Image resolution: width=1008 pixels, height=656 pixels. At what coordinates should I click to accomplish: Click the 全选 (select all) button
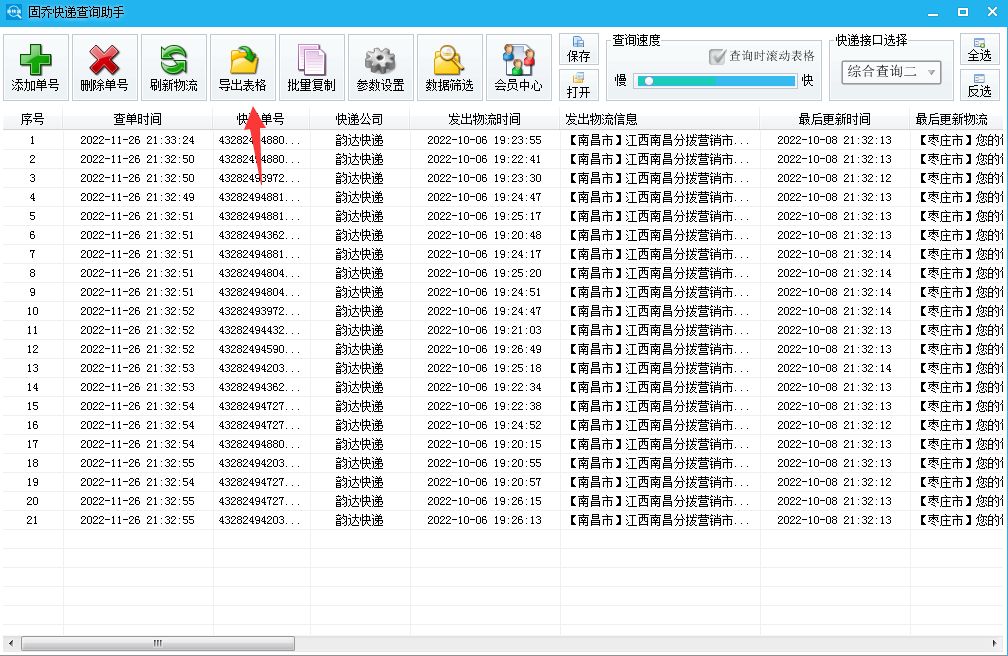tap(979, 47)
